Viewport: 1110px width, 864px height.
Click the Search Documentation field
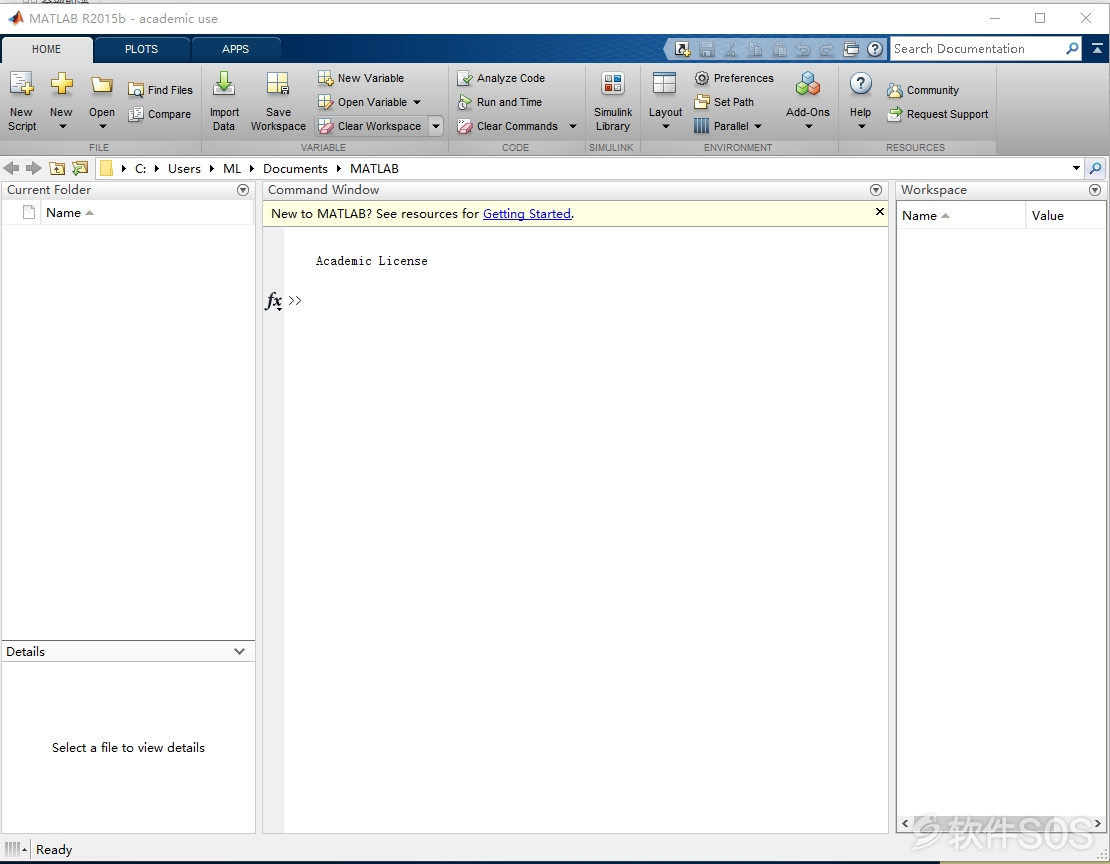pos(977,48)
